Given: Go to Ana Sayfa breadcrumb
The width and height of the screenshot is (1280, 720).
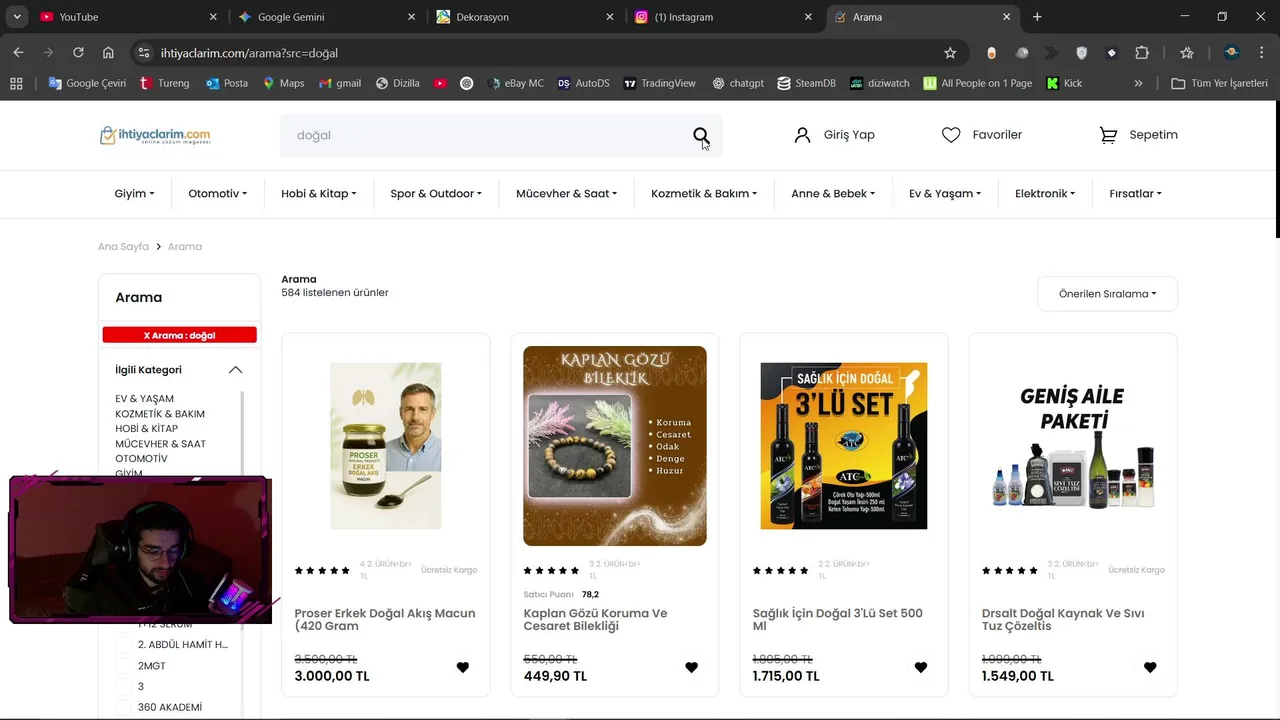Looking at the screenshot, I should pos(123,246).
